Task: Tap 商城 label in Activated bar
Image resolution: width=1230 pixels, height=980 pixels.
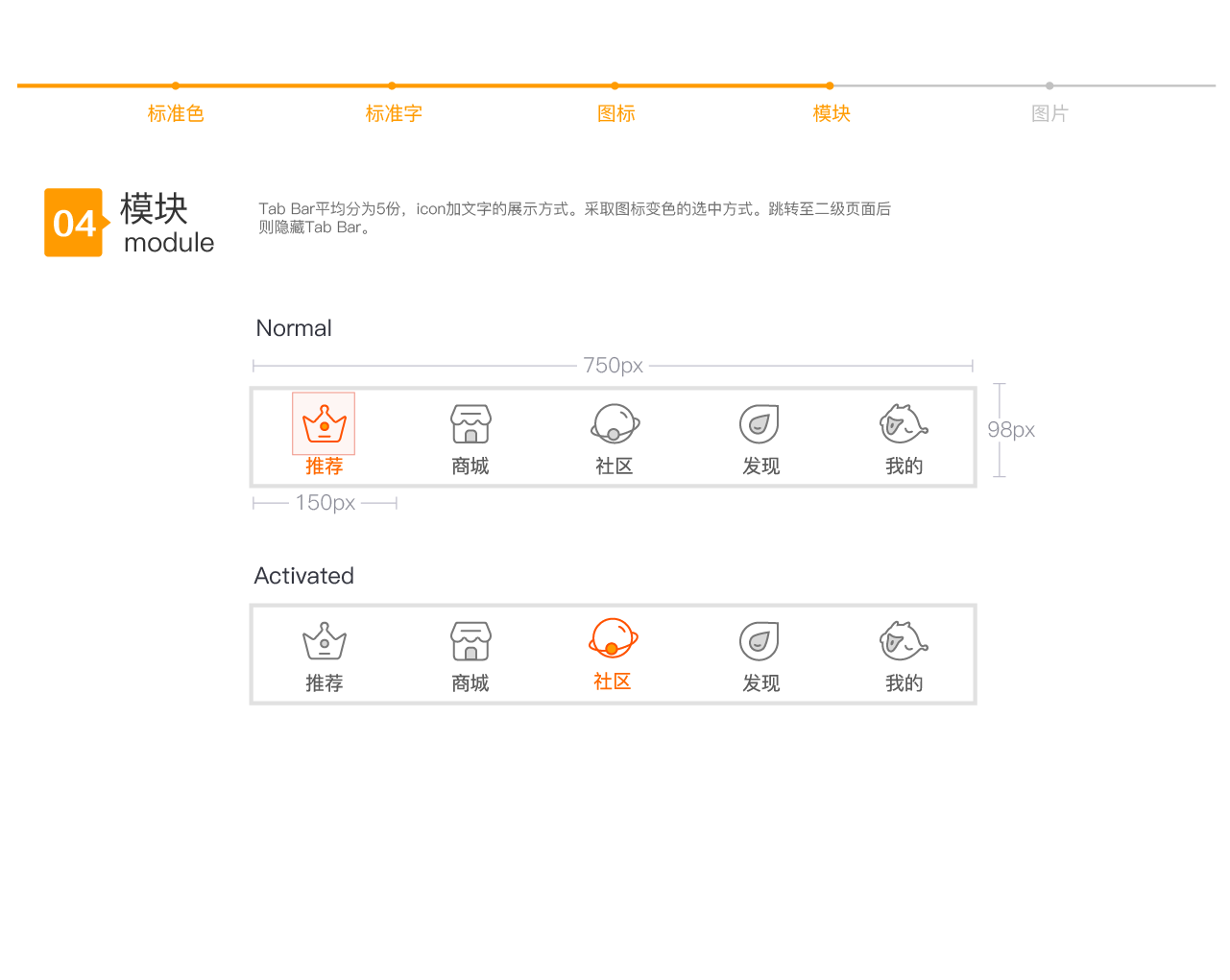Action: (x=470, y=683)
